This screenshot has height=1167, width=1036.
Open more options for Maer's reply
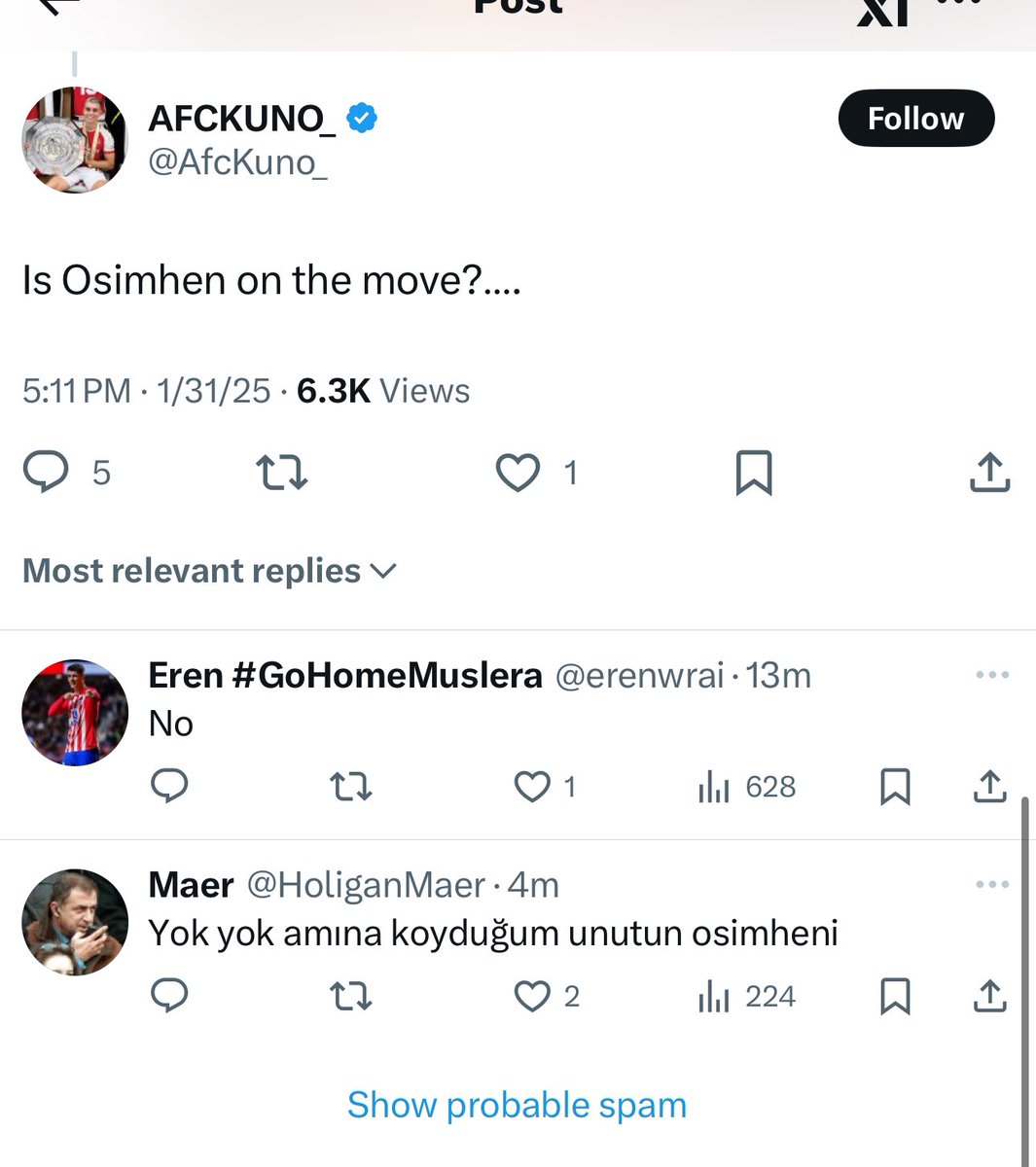click(992, 884)
